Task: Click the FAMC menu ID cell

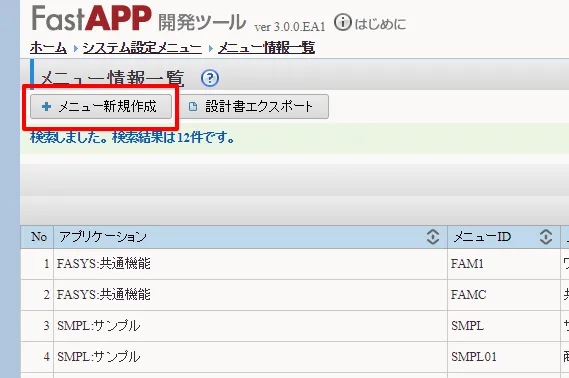Action: pyautogui.click(x=504, y=295)
